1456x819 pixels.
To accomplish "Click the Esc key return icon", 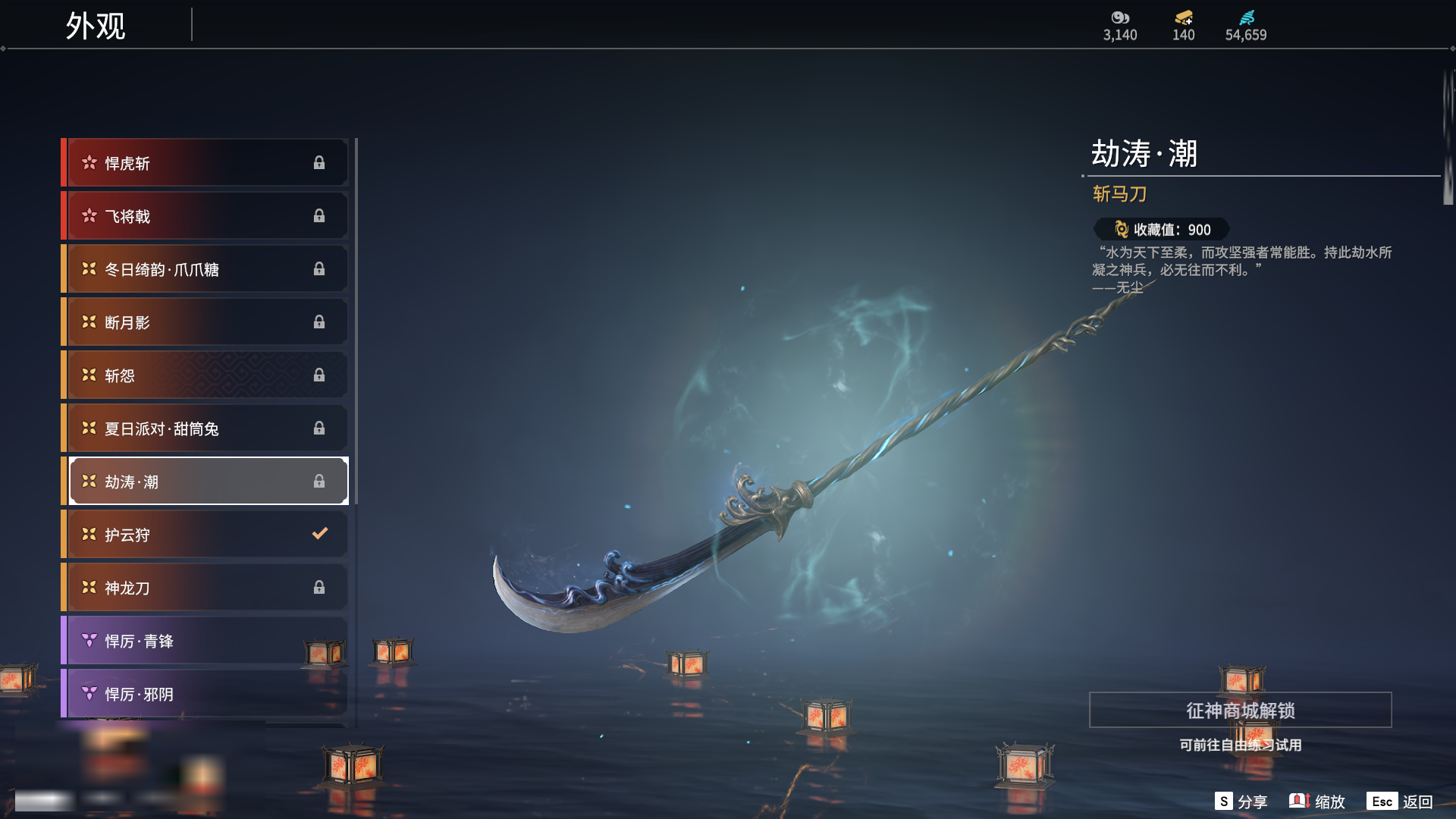I will tap(1382, 802).
